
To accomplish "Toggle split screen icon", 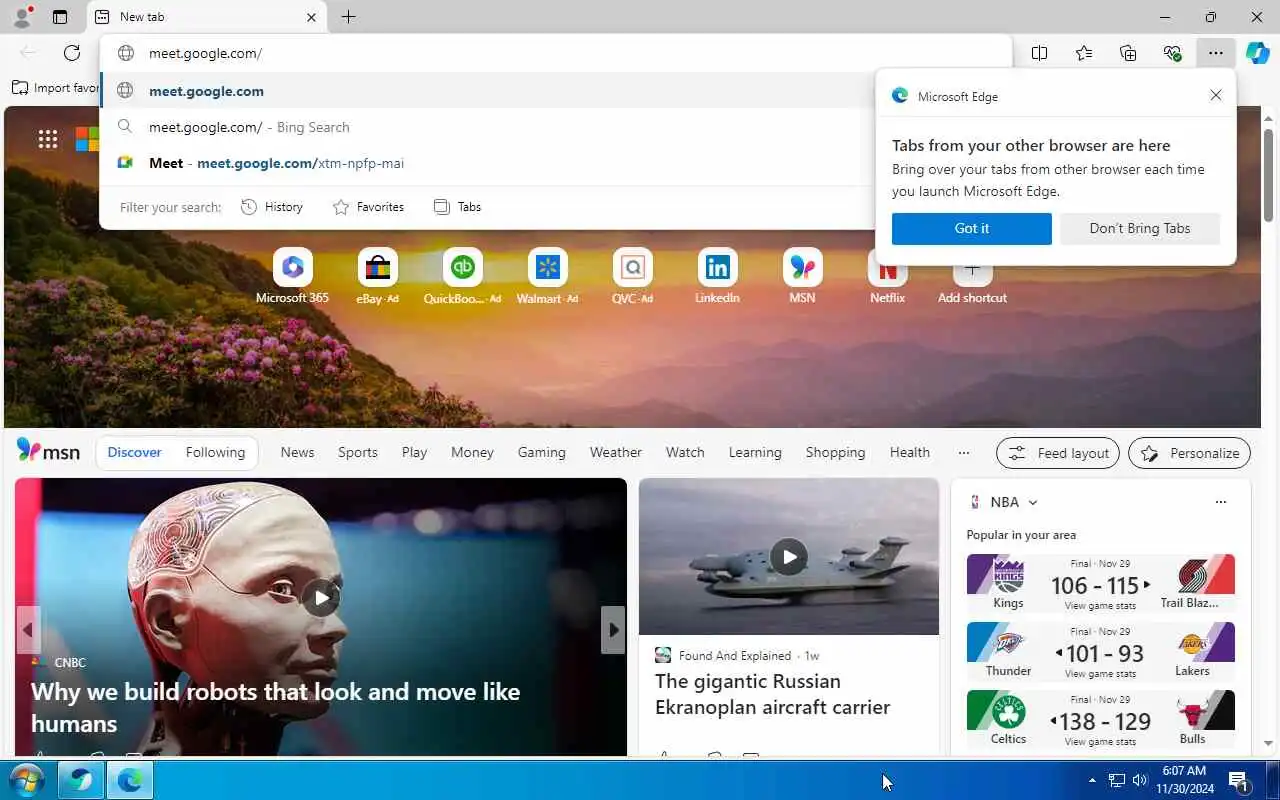I will (x=1039, y=53).
